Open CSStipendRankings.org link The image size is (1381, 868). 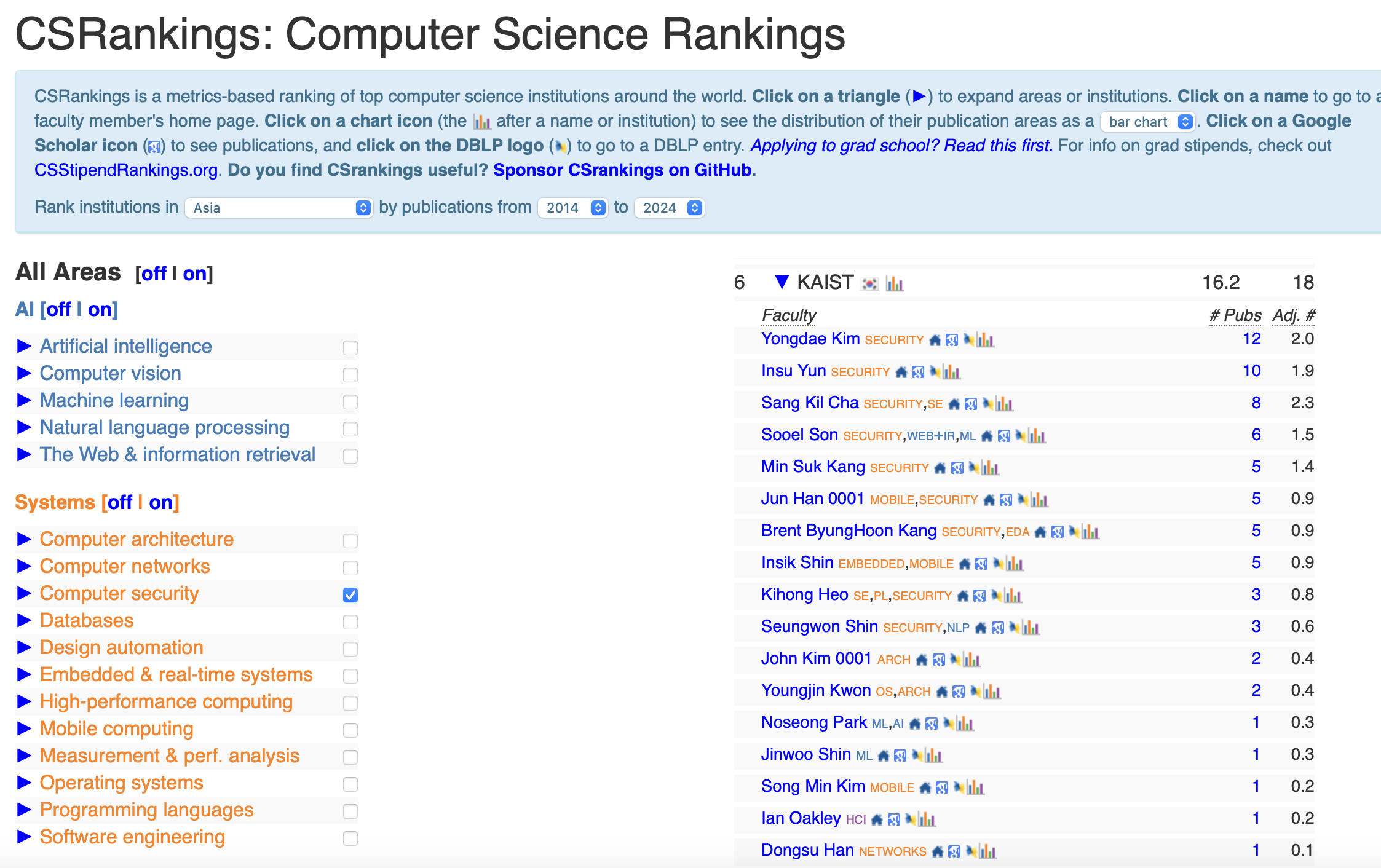click(x=126, y=170)
